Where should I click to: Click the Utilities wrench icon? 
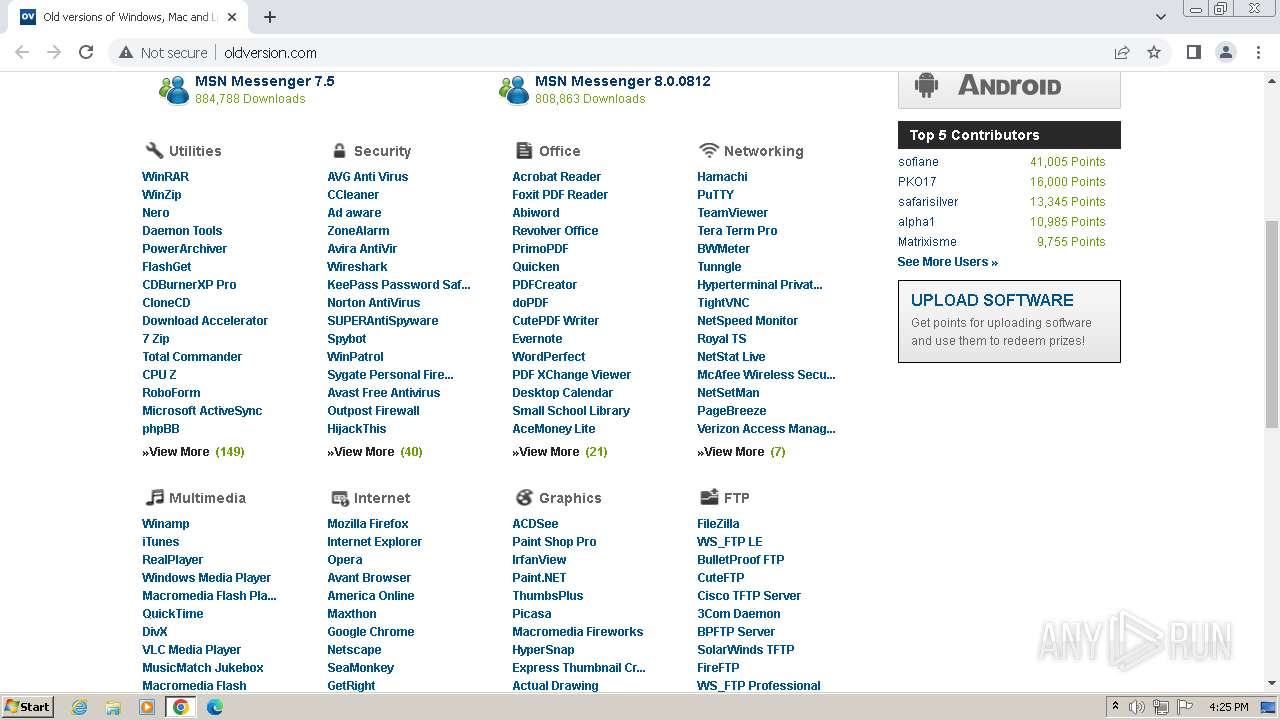[x=154, y=150]
